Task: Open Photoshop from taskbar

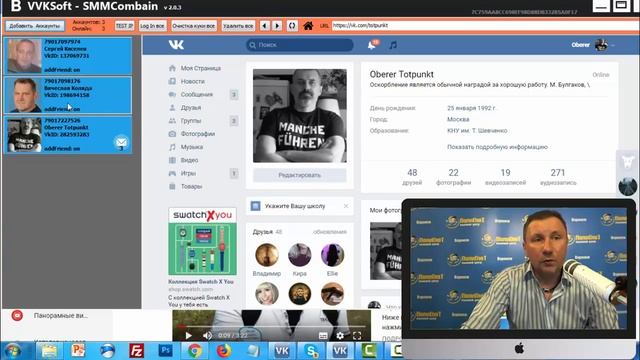Action: (165, 351)
